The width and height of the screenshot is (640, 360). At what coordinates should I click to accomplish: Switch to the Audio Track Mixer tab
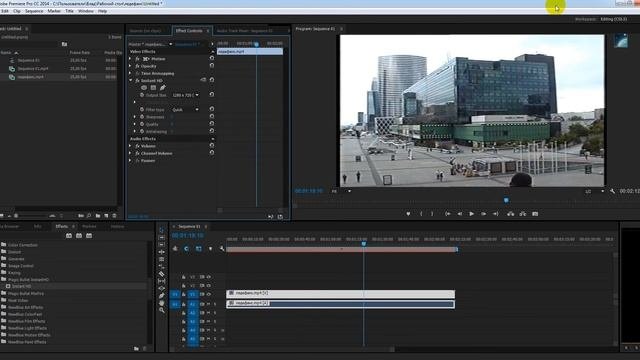(244, 31)
